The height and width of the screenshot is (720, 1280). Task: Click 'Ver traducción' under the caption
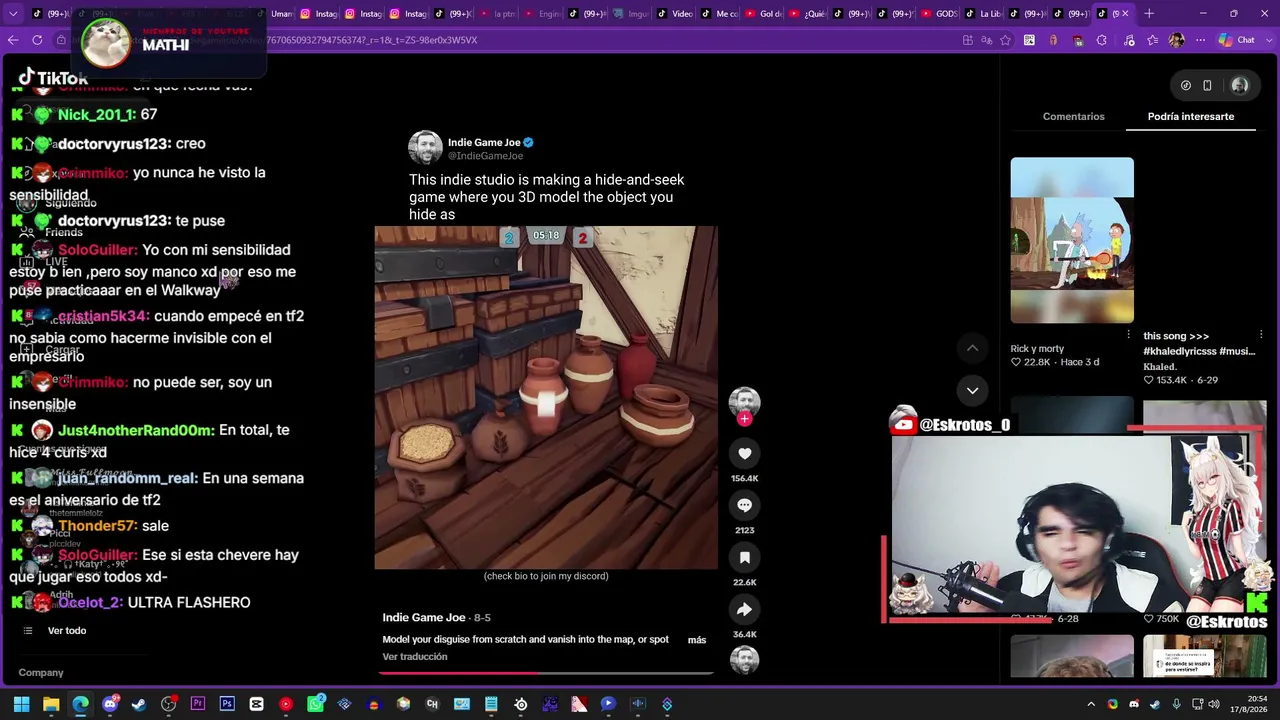click(415, 657)
